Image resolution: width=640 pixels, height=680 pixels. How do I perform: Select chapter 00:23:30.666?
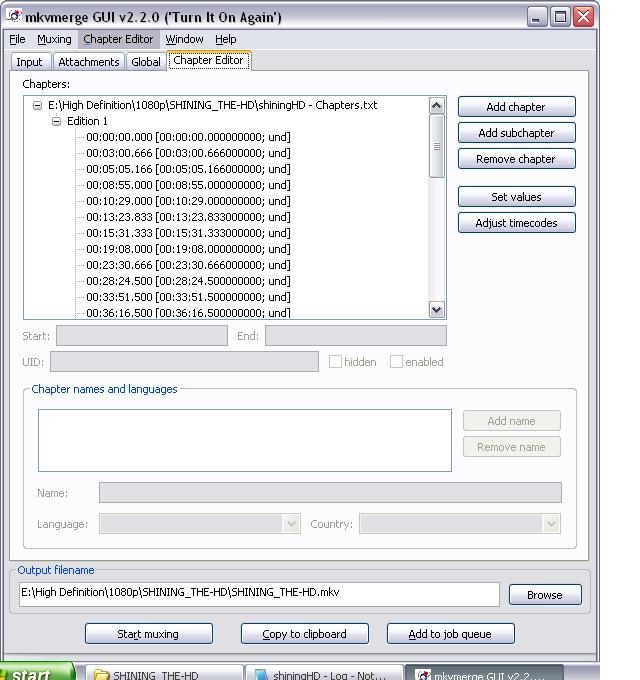click(188, 265)
